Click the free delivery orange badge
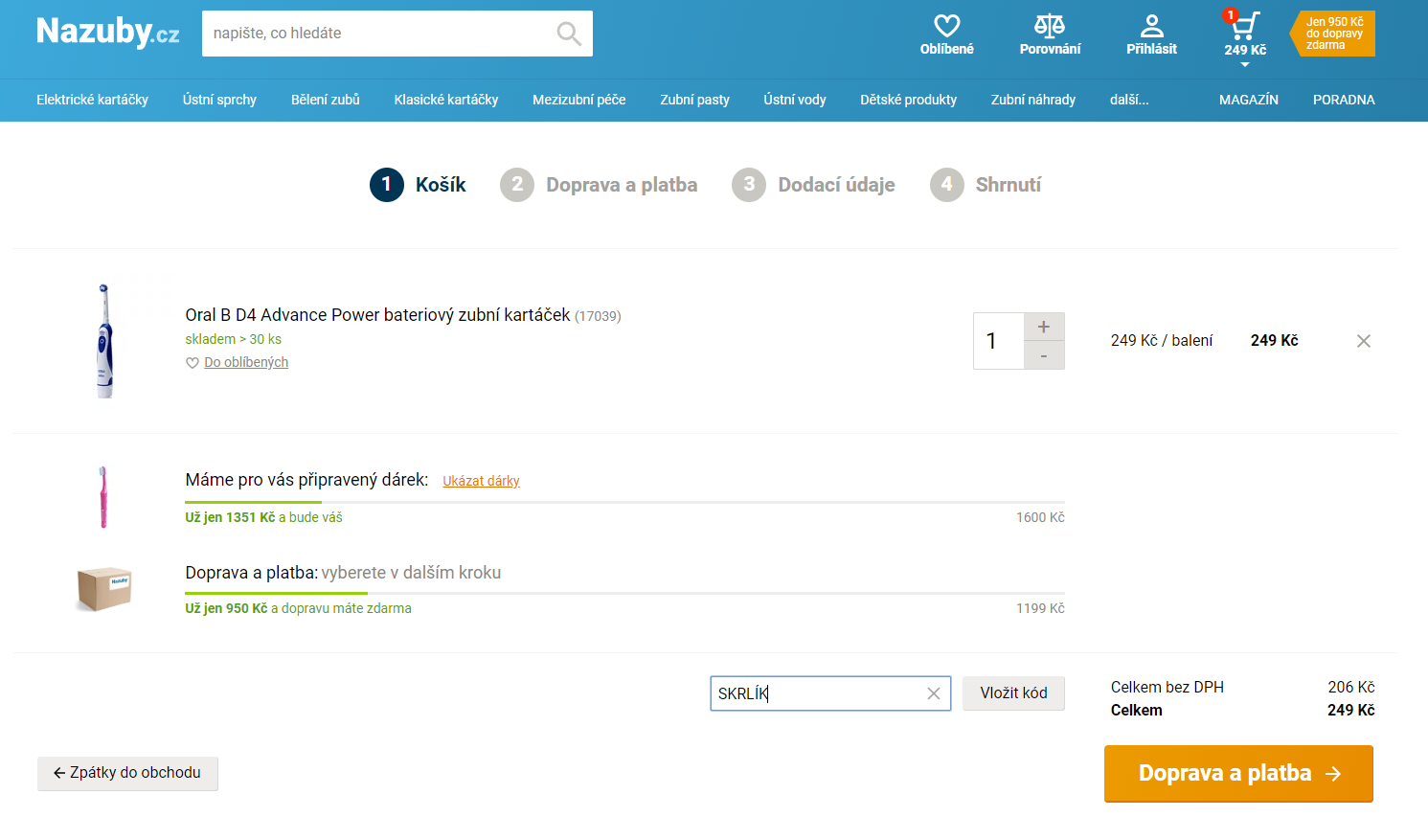This screenshot has width=1428, height=840. pyautogui.click(x=1332, y=34)
